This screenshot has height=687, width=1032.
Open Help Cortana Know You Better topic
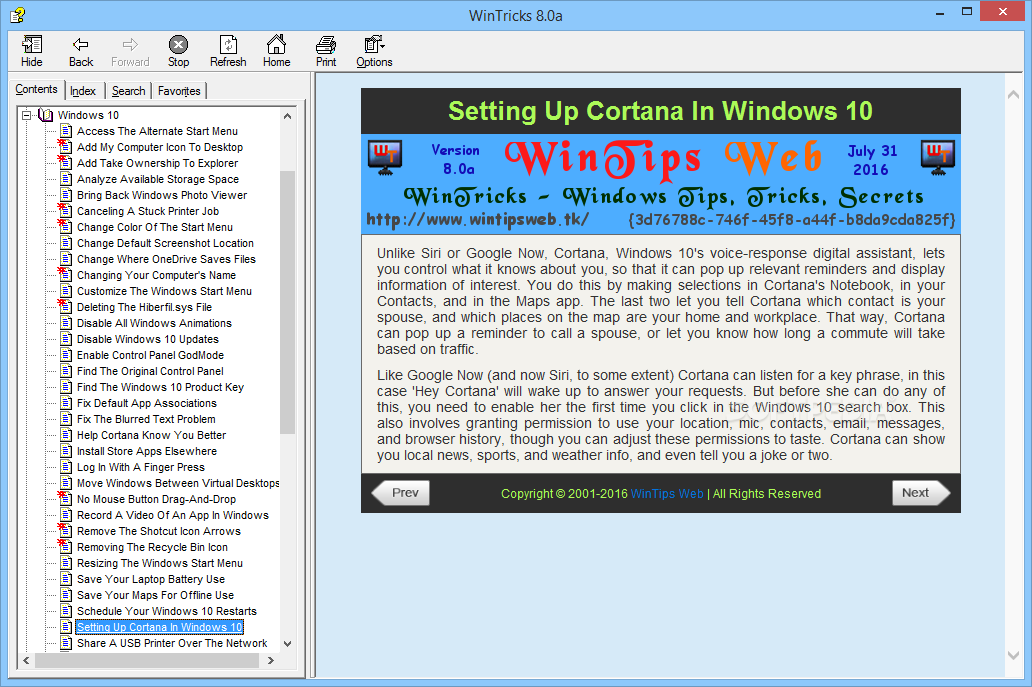click(x=151, y=435)
